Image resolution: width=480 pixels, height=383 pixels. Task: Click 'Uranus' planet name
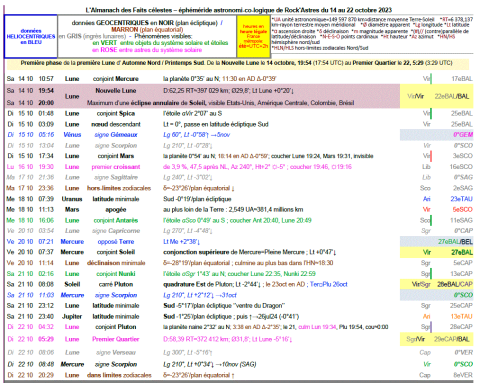point(72,199)
